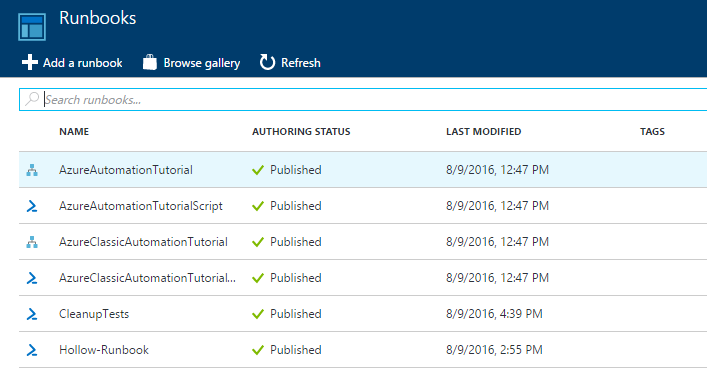Click the circular Refresh arrow icon
This screenshot has height=373, width=707.
tap(267, 62)
